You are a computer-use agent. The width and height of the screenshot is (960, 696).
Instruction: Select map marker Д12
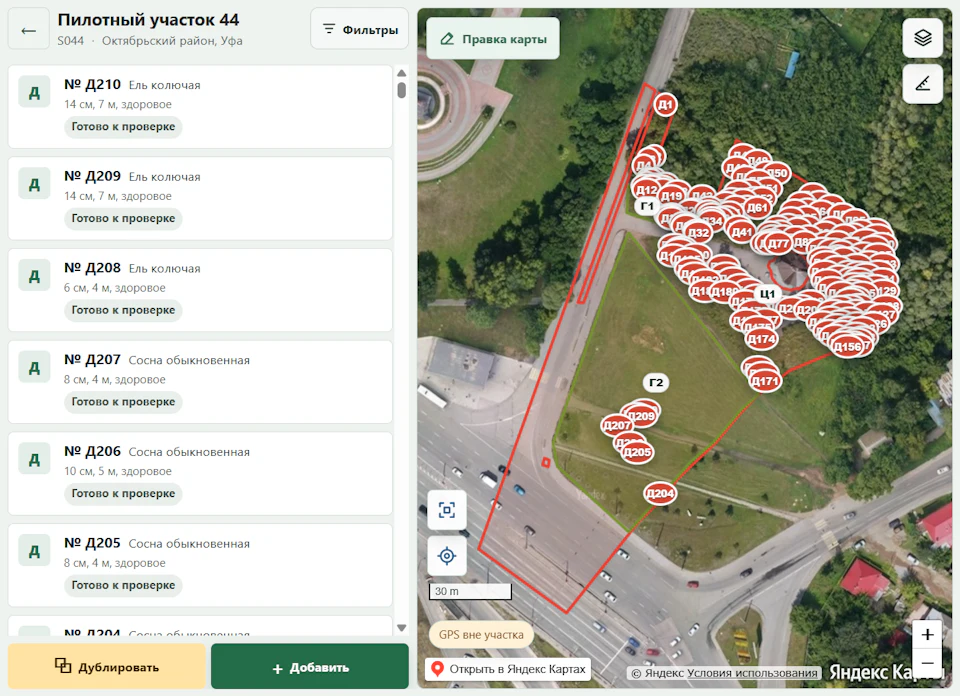click(647, 189)
